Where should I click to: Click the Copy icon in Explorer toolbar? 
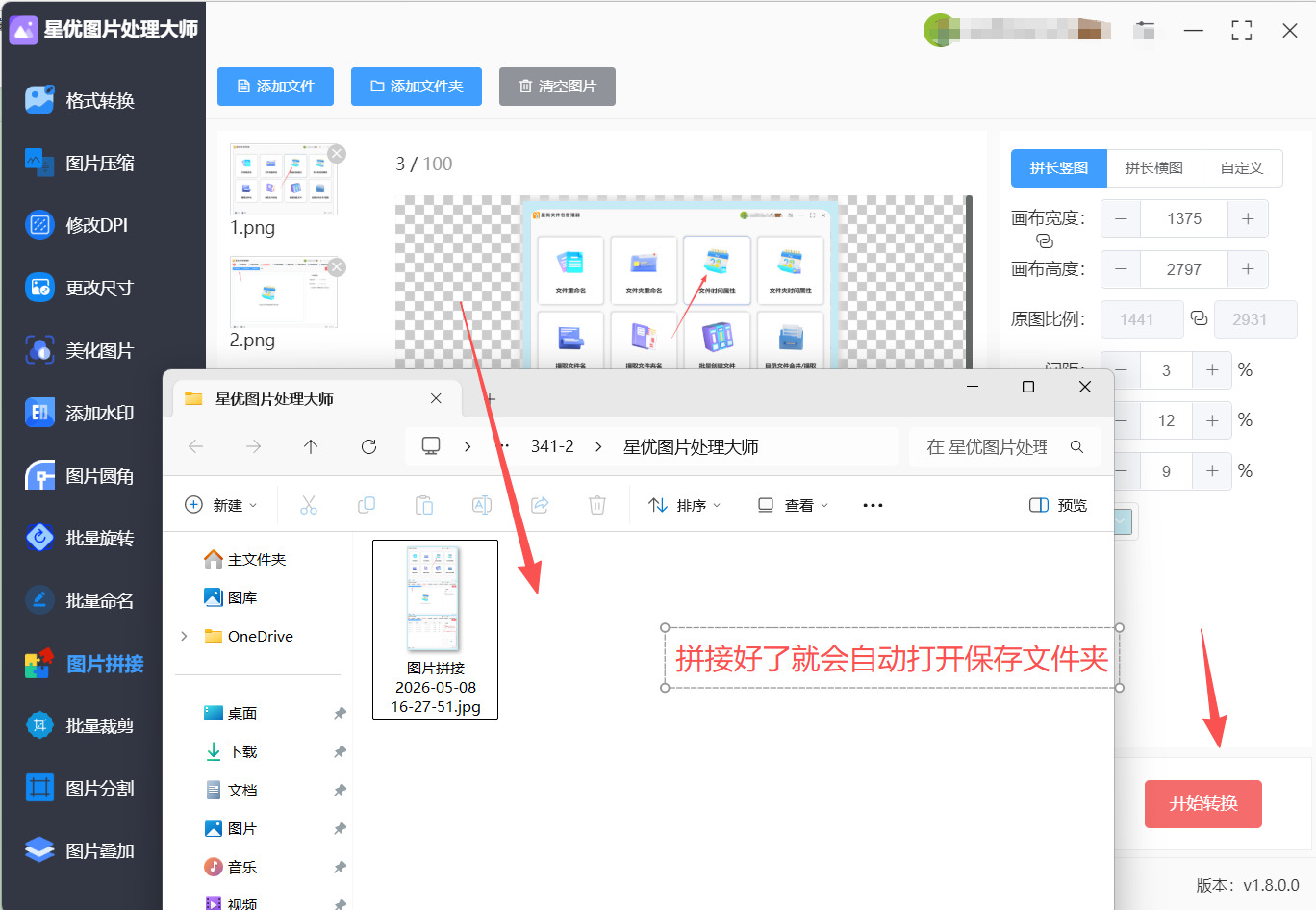pyautogui.click(x=367, y=505)
